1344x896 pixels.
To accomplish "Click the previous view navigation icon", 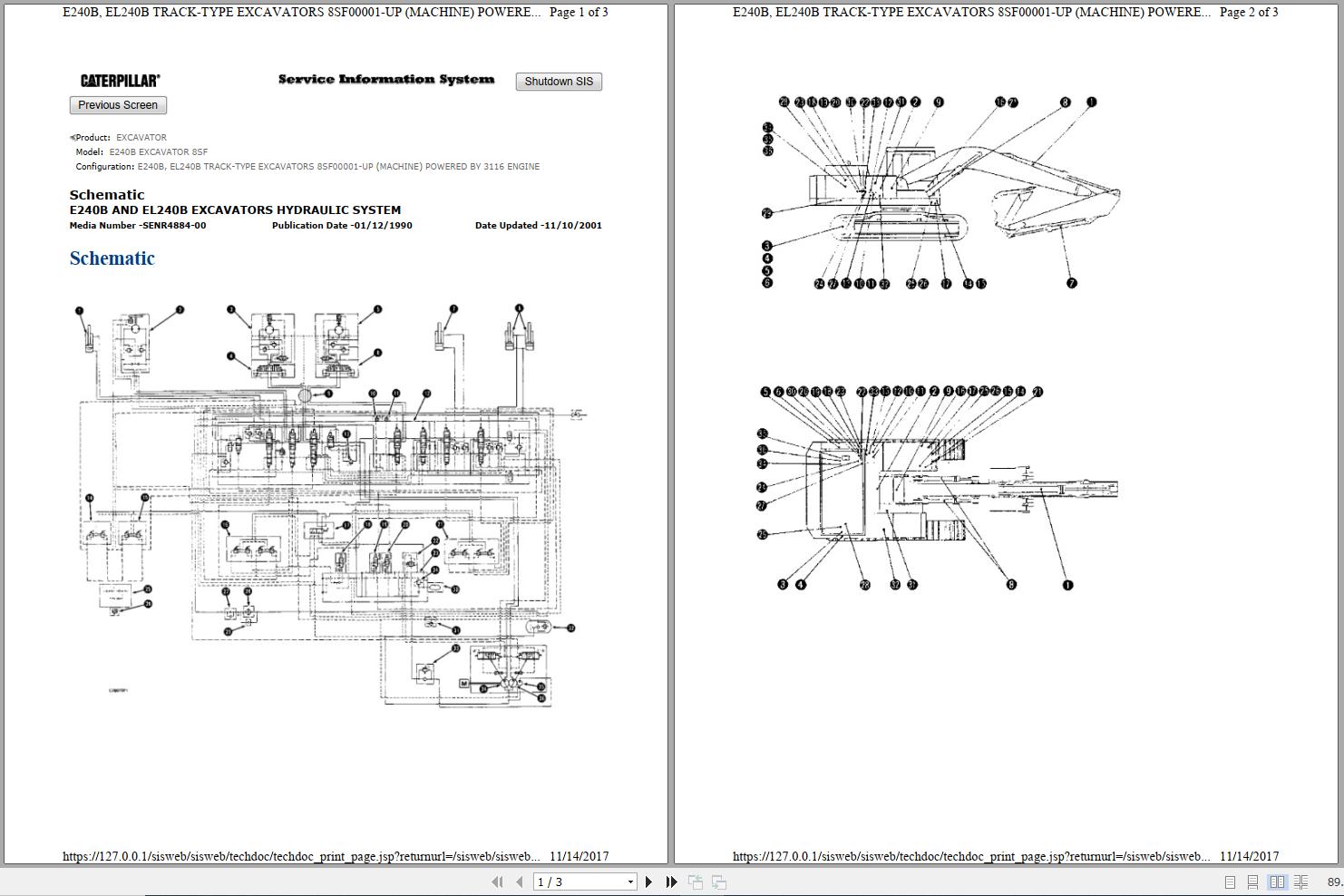I will (696, 881).
